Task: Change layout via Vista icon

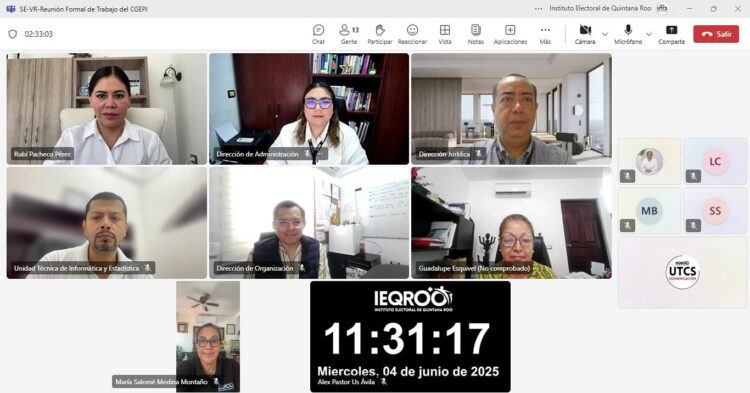Action: coord(445,34)
